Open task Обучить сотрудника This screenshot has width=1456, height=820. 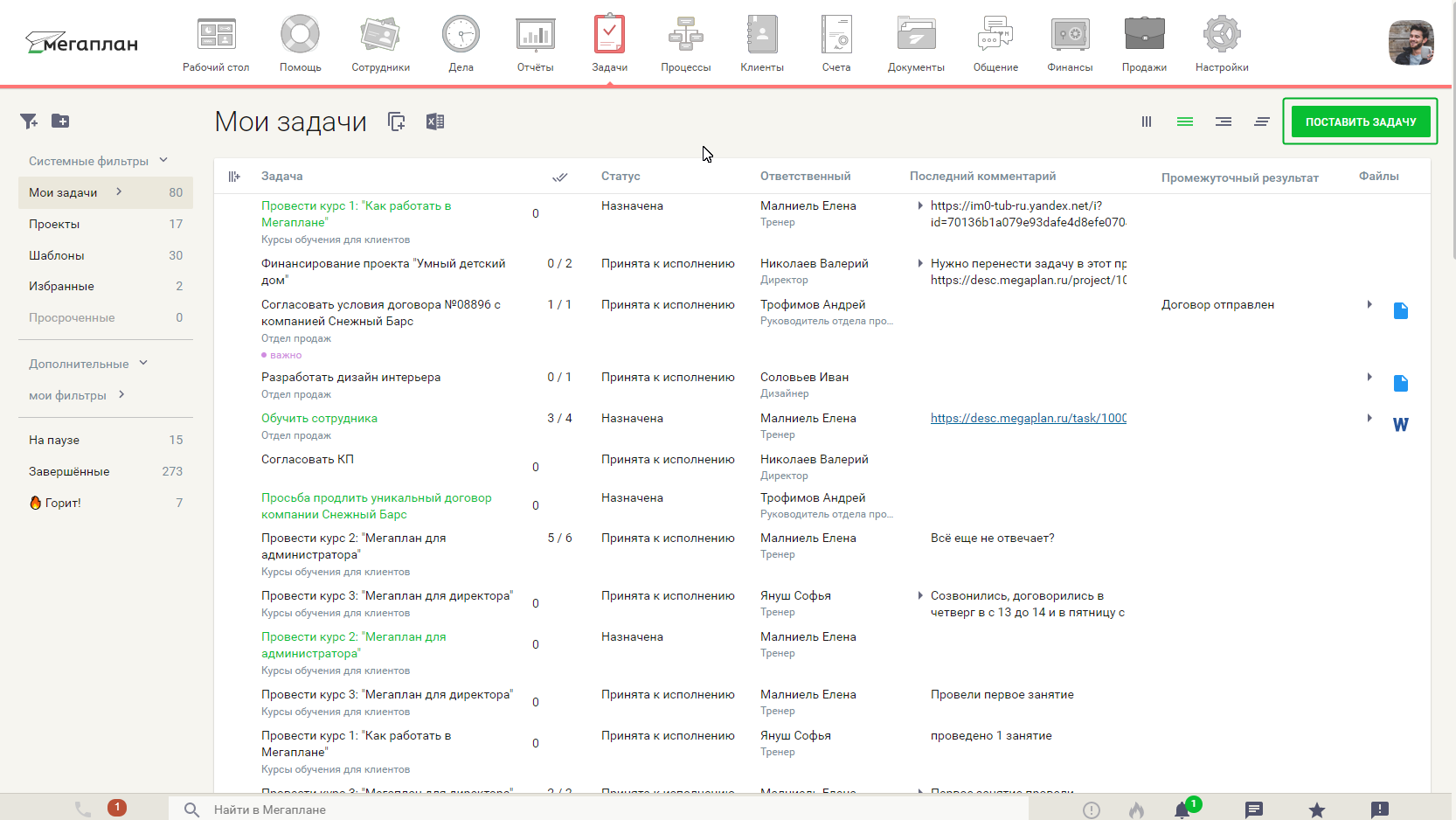pyautogui.click(x=319, y=418)
